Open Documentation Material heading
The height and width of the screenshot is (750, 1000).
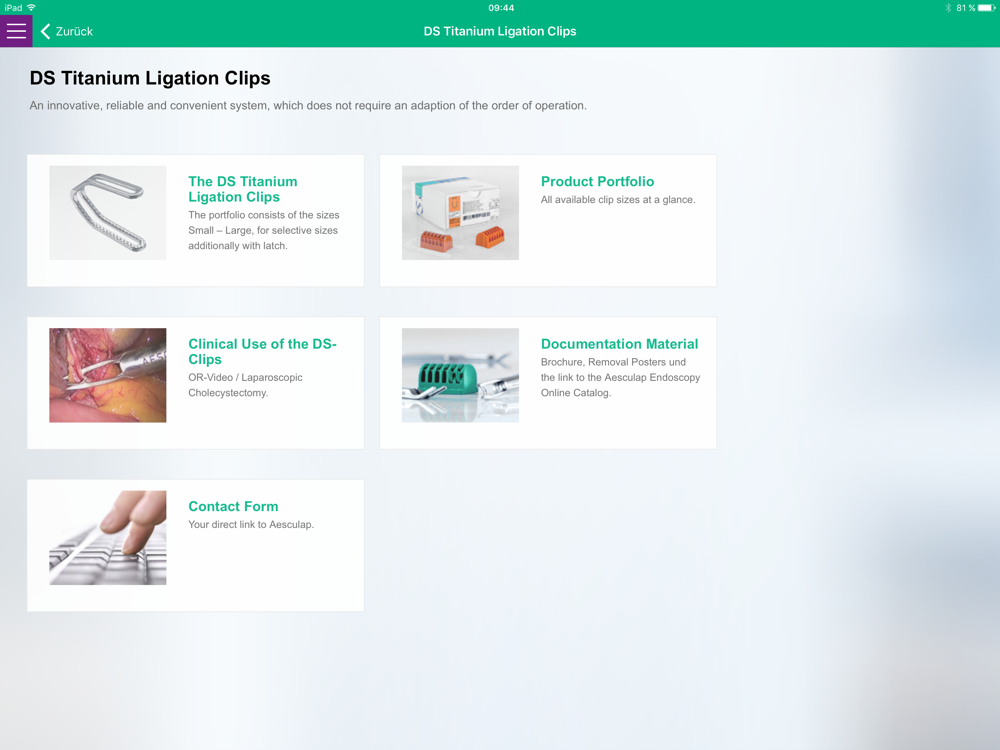[x=619, y=344]
